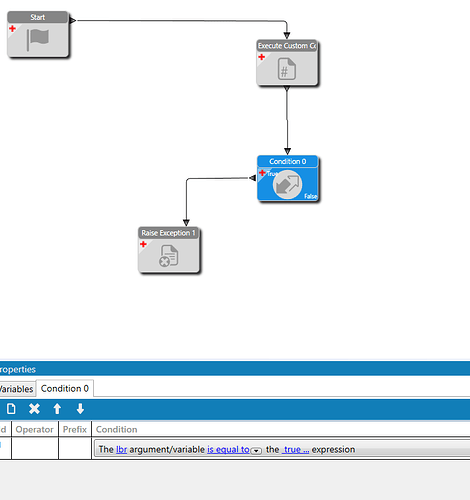Click the Execute Custom Code hash icon
The width and height of the screenshot is (470, 500).
[x=287, y=69]
